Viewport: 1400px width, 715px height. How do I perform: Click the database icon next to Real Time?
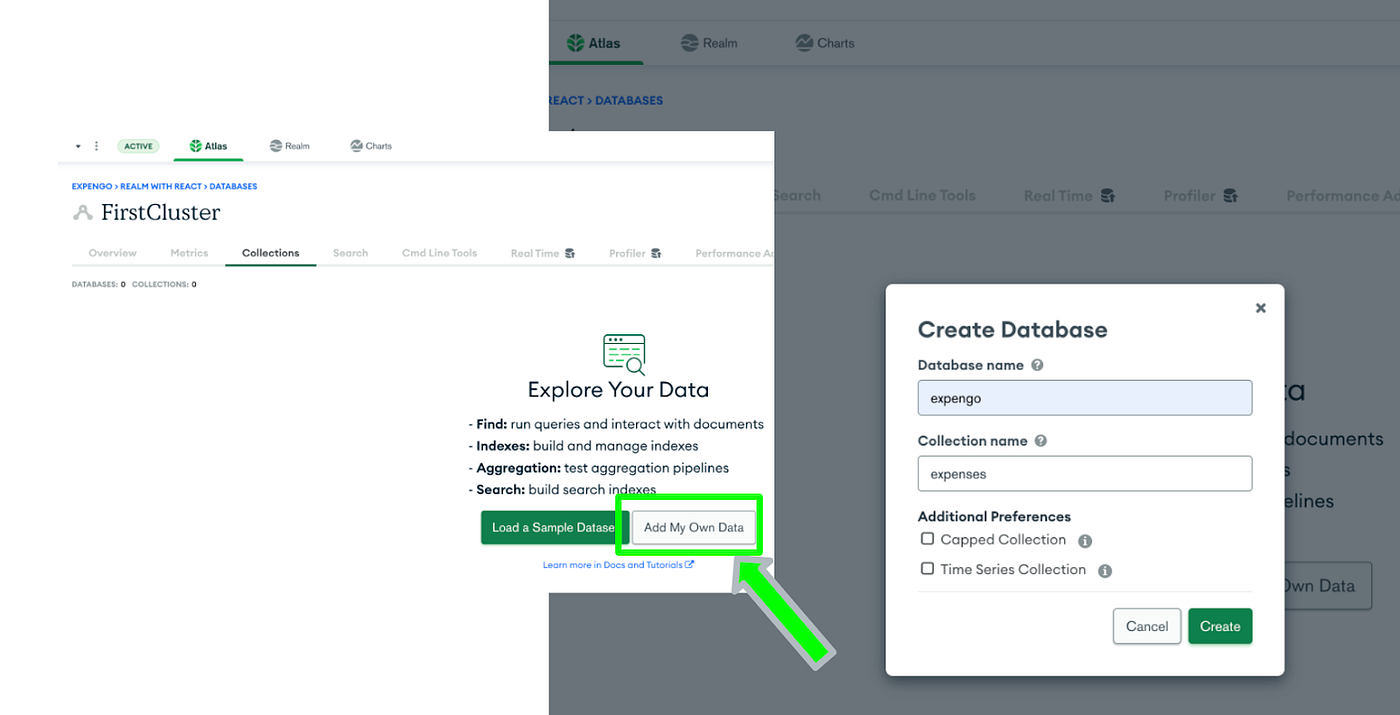[x=572, y=253]
